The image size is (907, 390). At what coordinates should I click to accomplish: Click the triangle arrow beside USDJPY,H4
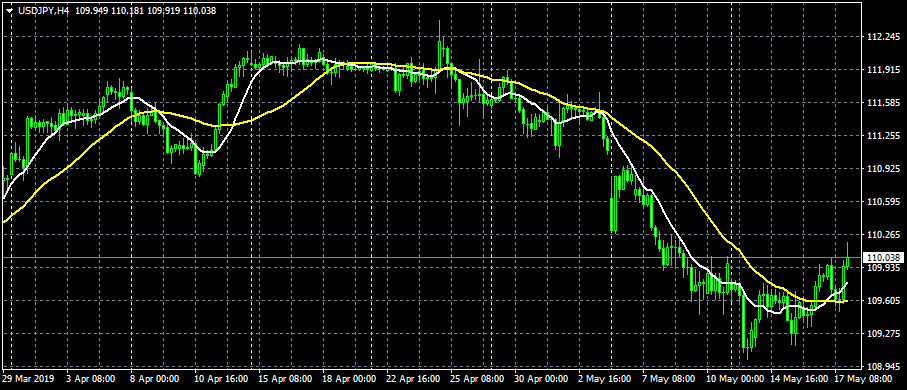coord(10,10)
